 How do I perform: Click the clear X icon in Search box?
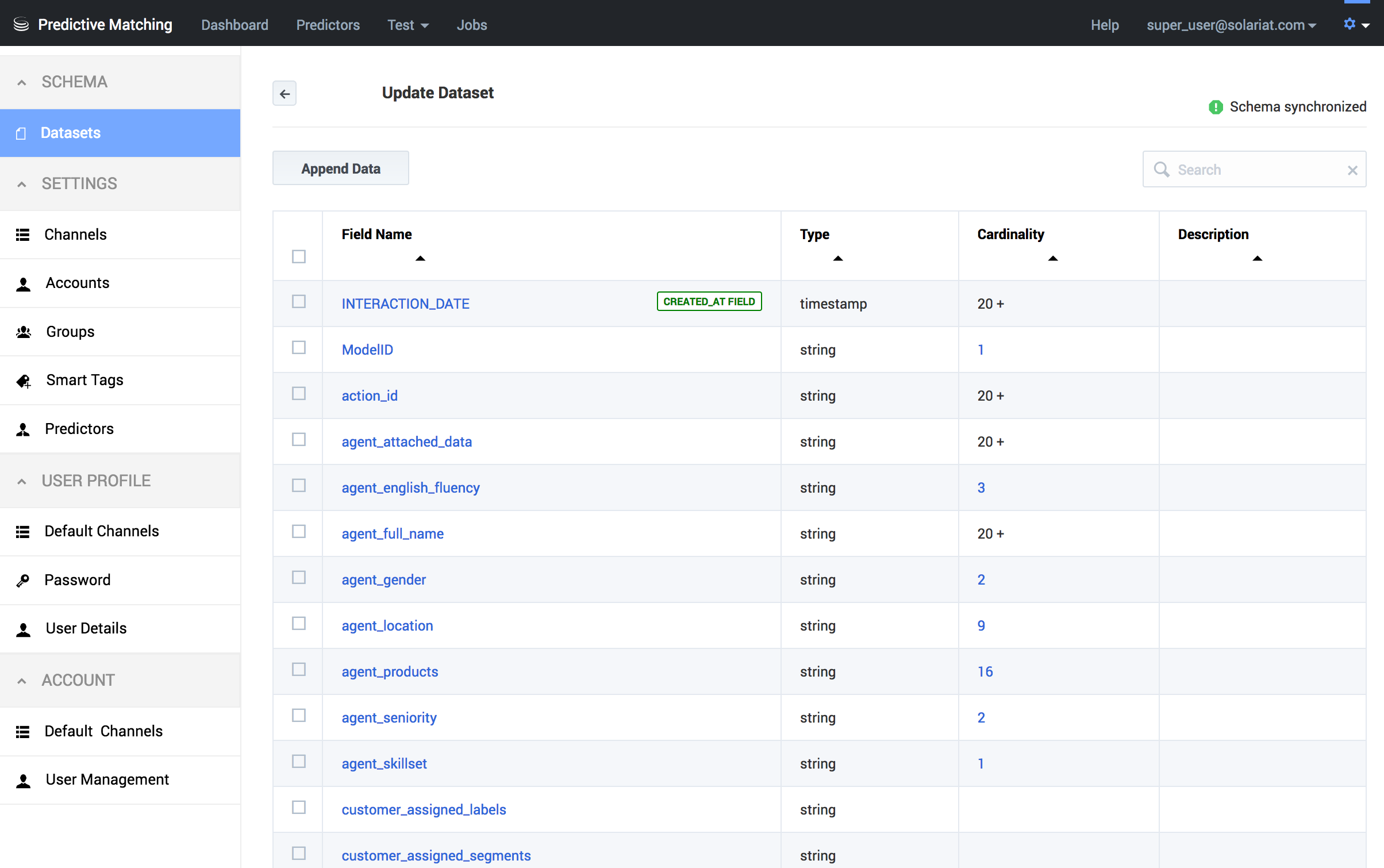[1352, 170]
